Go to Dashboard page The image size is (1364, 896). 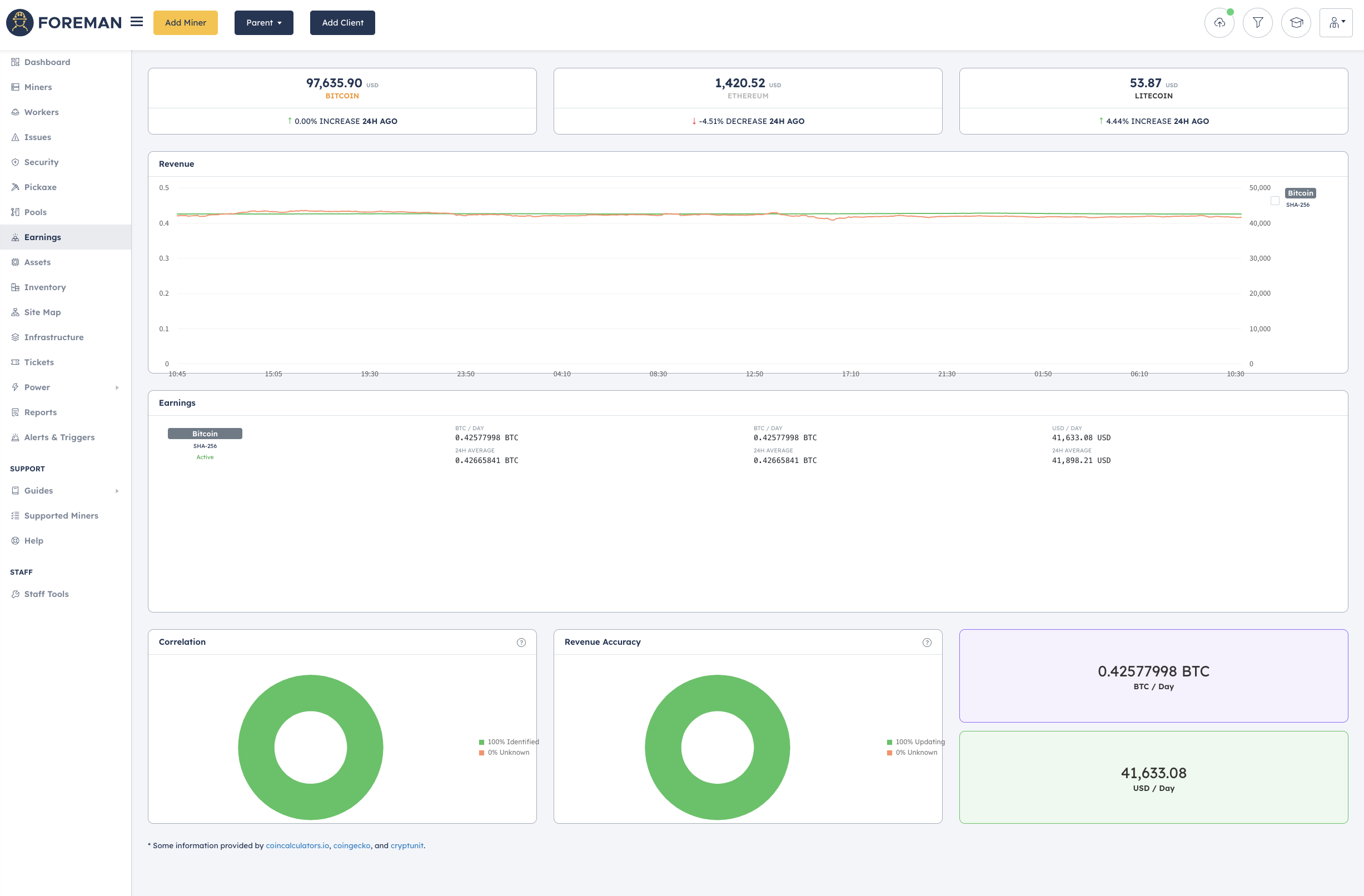(47, 62)
